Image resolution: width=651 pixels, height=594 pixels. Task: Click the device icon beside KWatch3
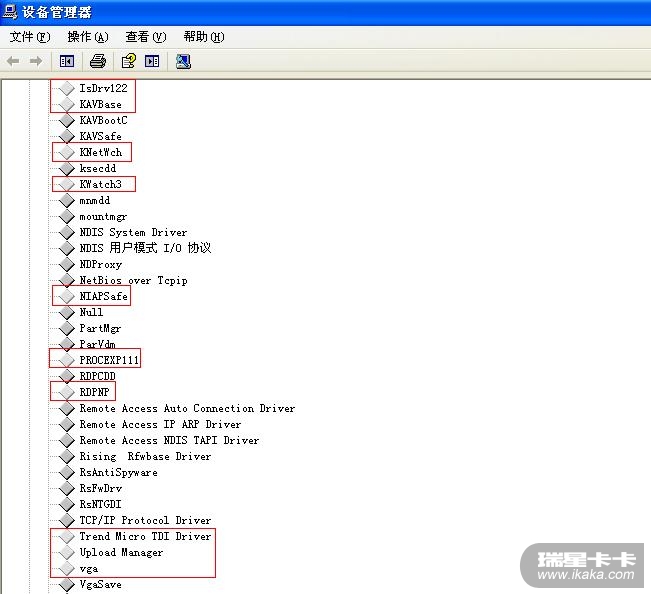pyautogui.click(x=66, y=184)
